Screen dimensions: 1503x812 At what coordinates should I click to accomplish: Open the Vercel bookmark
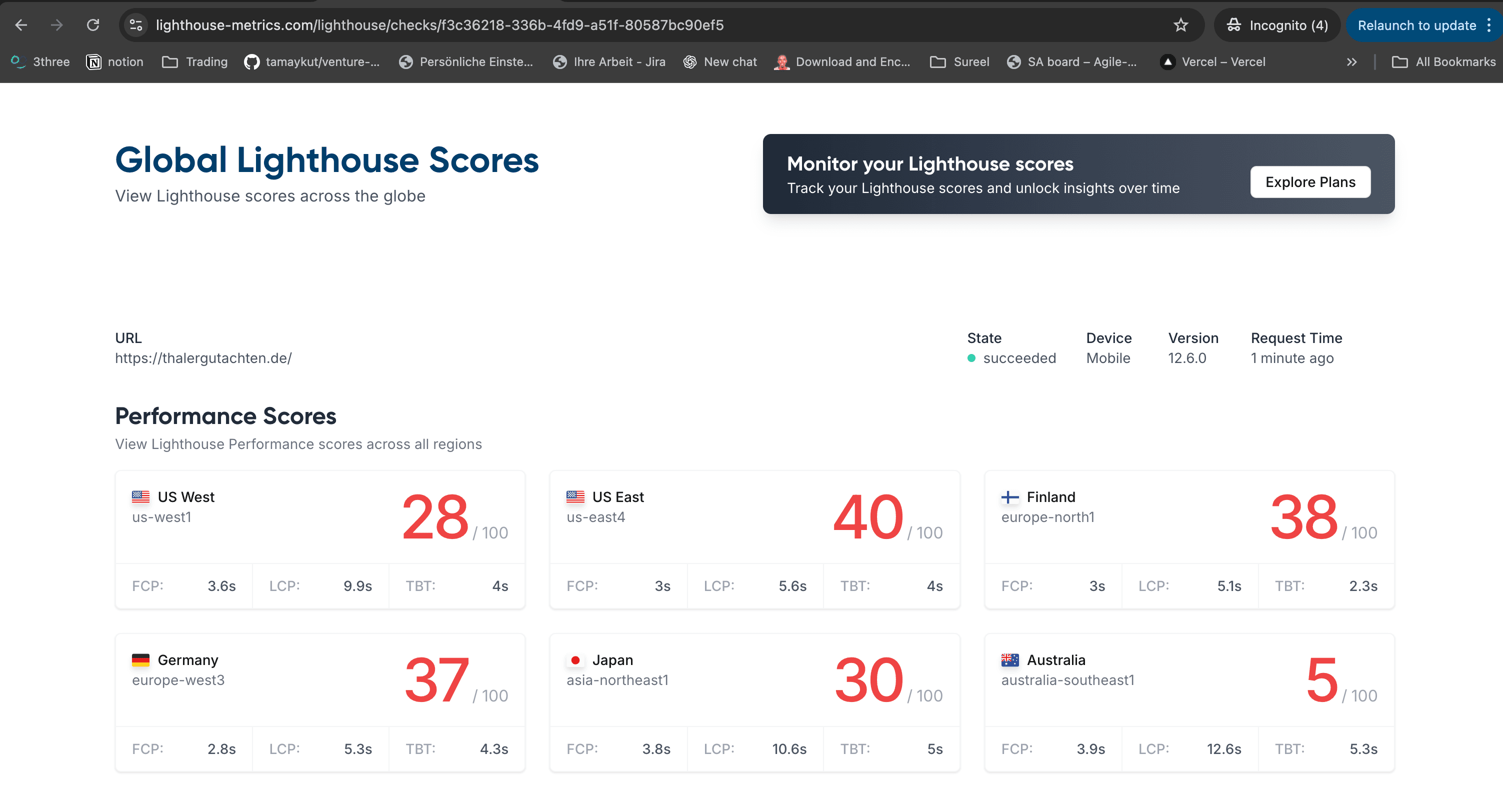pos(1212,61)
